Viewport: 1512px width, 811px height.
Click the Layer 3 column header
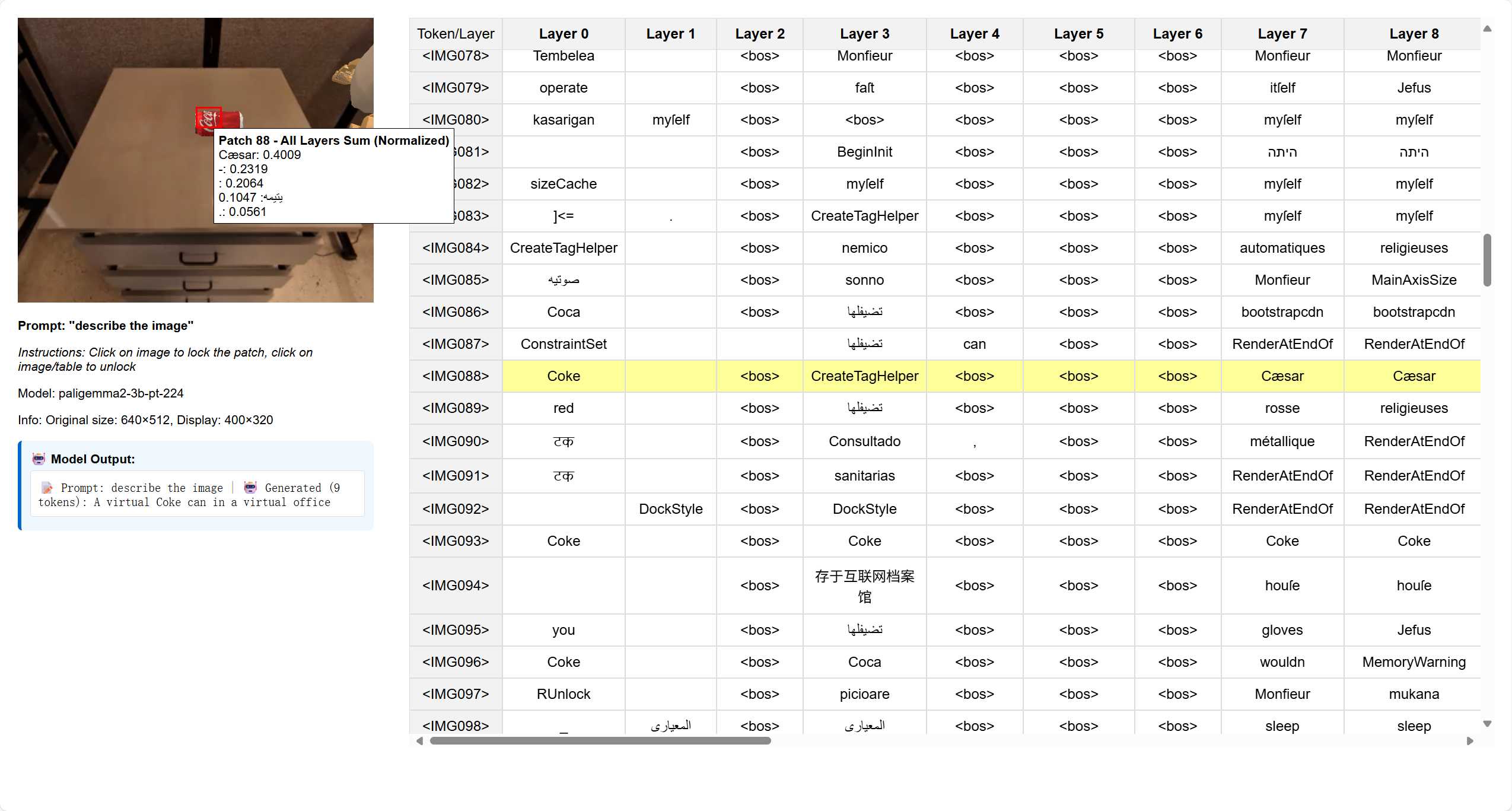[x=864, y=34]
